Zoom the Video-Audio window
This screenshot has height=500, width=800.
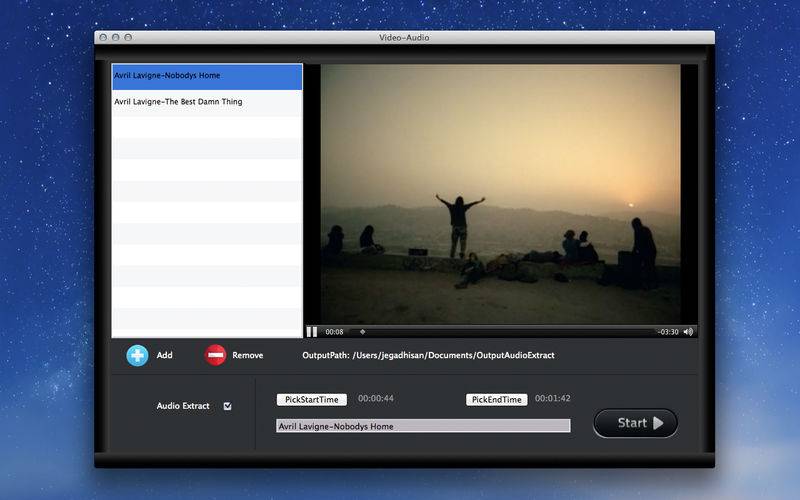tap(128, 37)
